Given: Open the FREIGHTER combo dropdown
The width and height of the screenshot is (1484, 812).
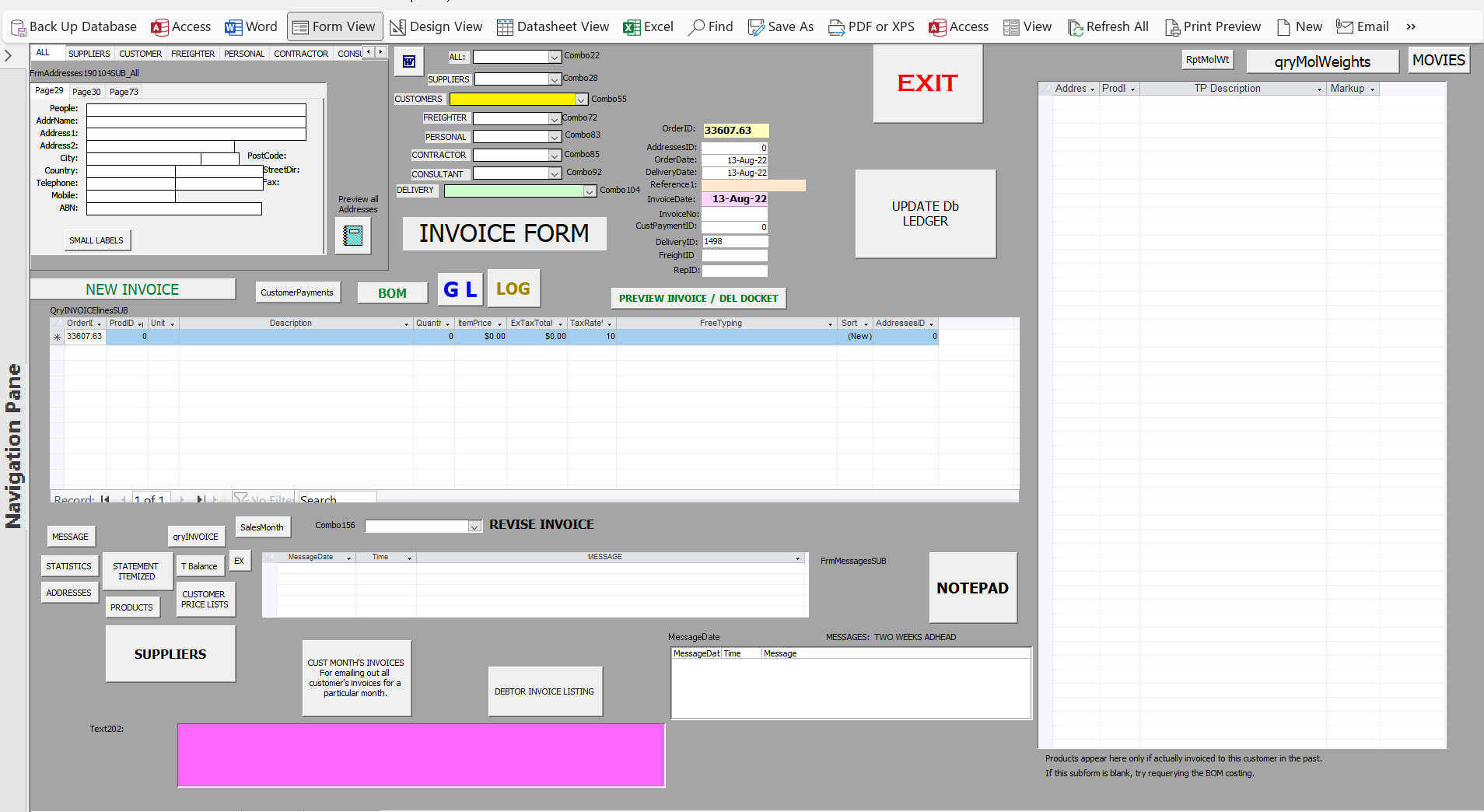Looking at the screenshot, I should (555, 119).
